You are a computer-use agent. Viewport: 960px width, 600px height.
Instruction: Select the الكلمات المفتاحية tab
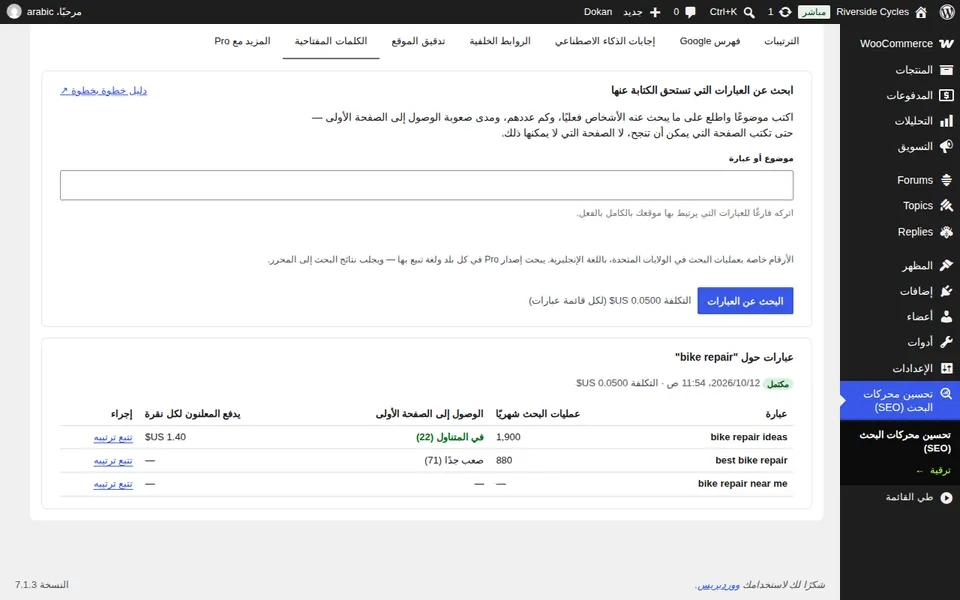coord(331,41)
